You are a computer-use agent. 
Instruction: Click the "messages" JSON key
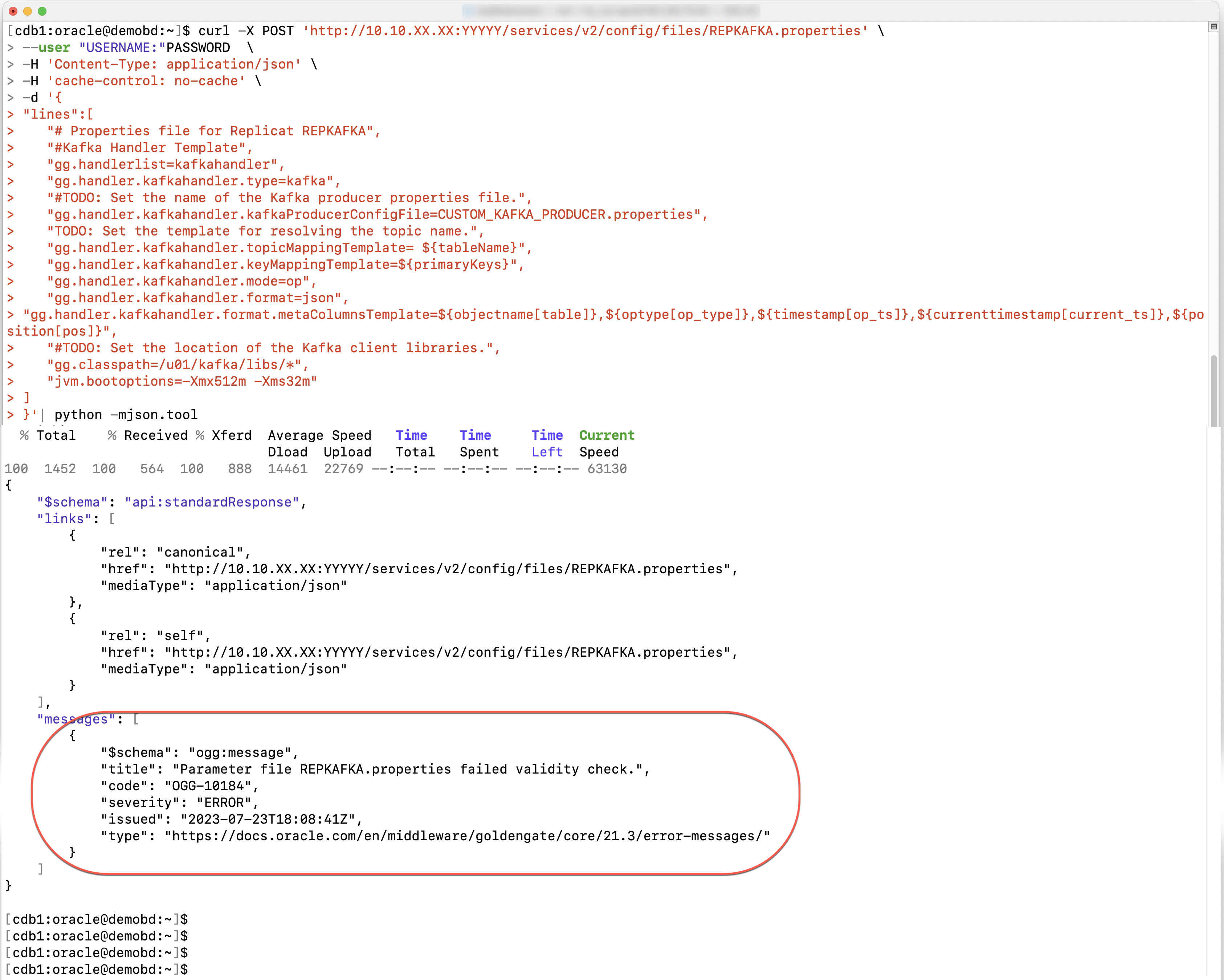pyautogui.click(x=76, y=719)
